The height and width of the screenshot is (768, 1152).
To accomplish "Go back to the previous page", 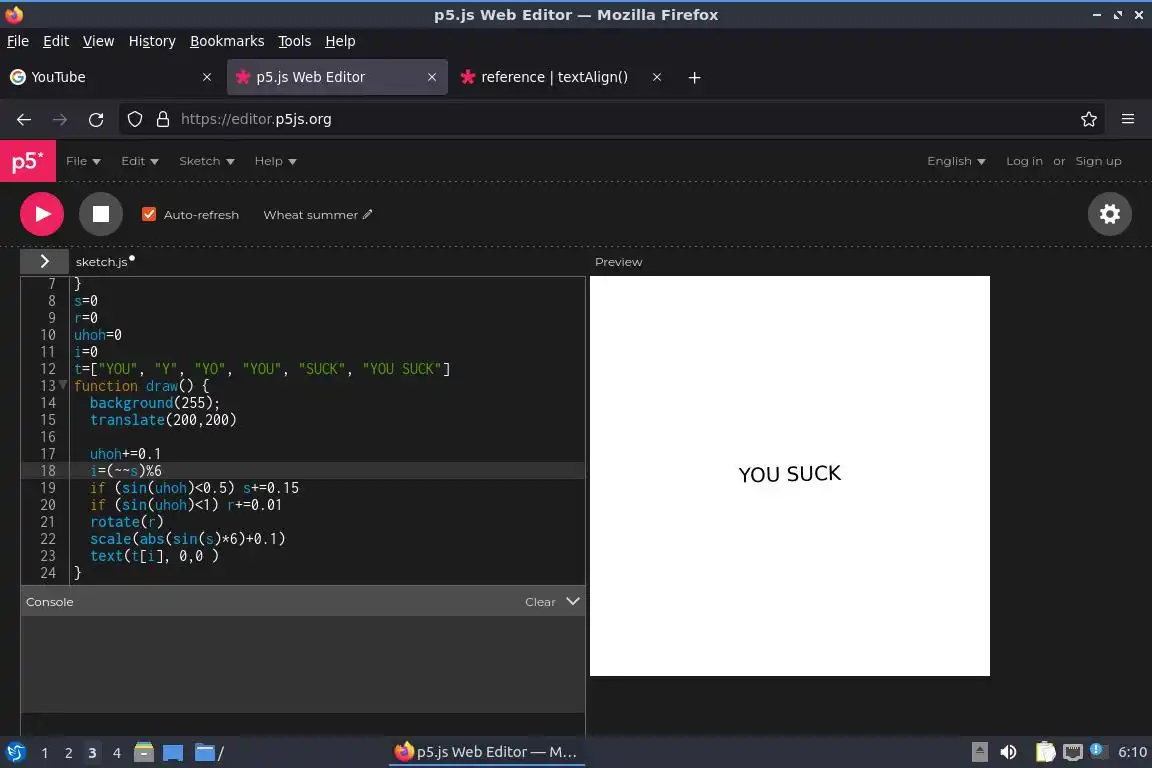I will pos(24,119).
